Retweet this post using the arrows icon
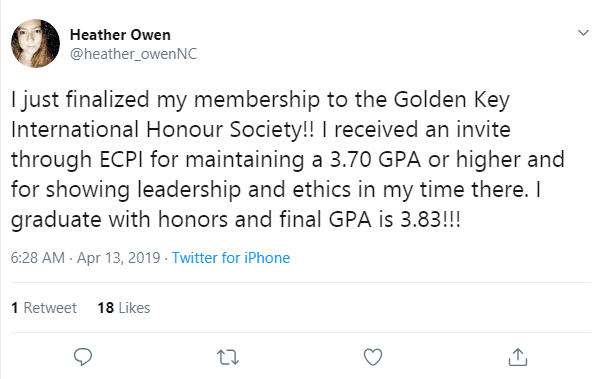 click(228, 357)
